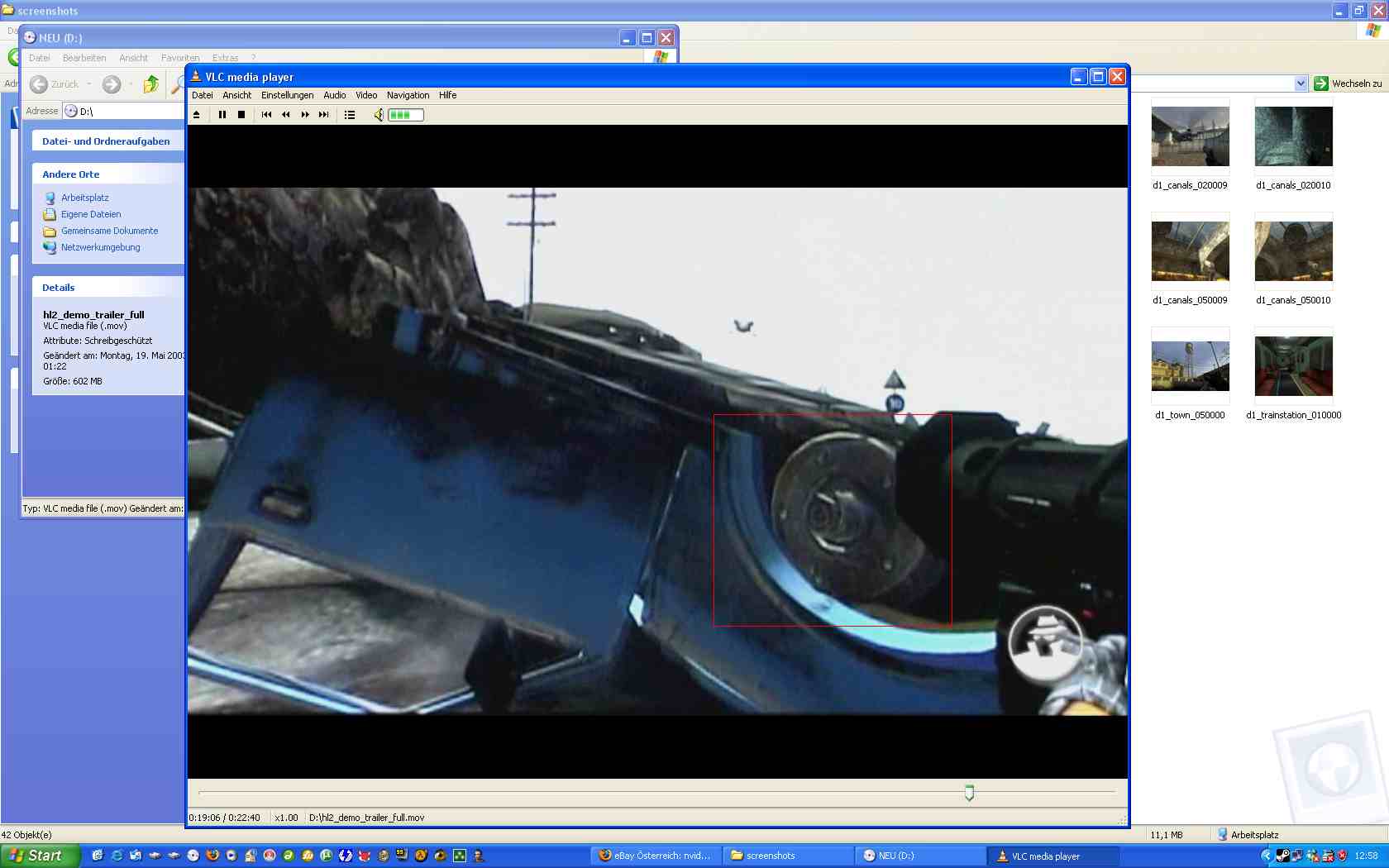1389x868 pixels.
Task: Click playback speed x1.00 in status bar
Action: tap(286, 818)
